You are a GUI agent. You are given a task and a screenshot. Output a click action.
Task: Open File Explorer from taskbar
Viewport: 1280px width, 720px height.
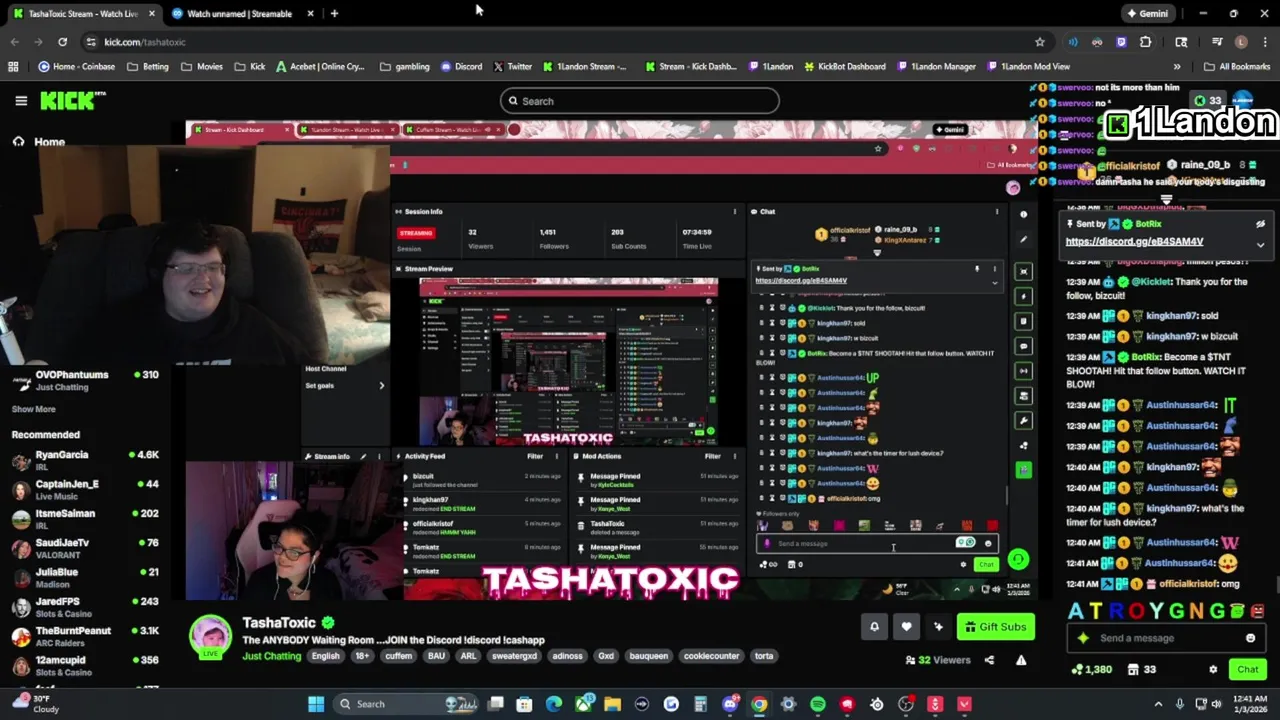[612, 704]
